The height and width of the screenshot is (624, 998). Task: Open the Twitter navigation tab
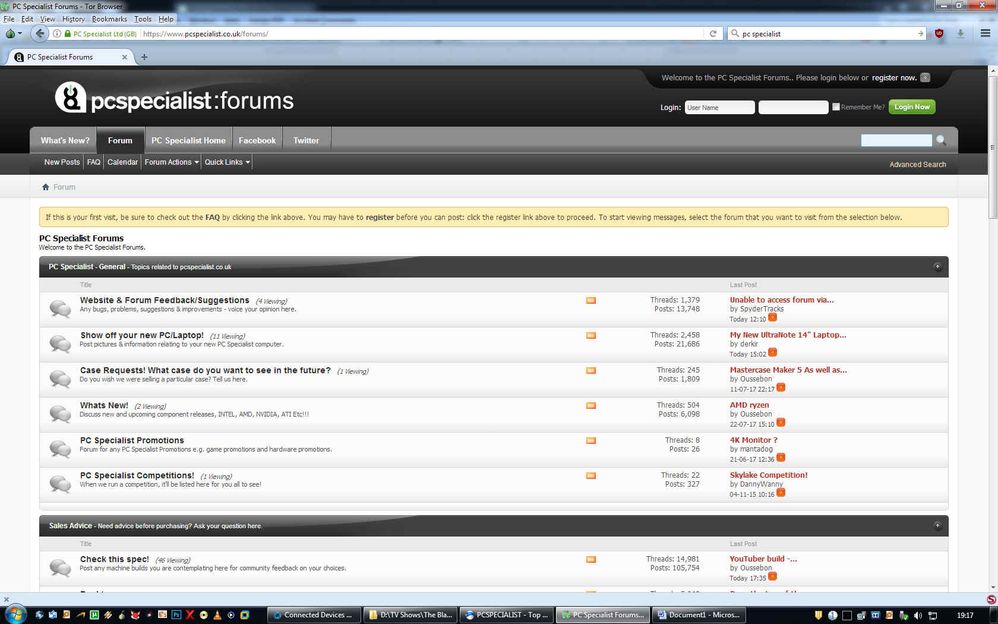pos(306,140)
